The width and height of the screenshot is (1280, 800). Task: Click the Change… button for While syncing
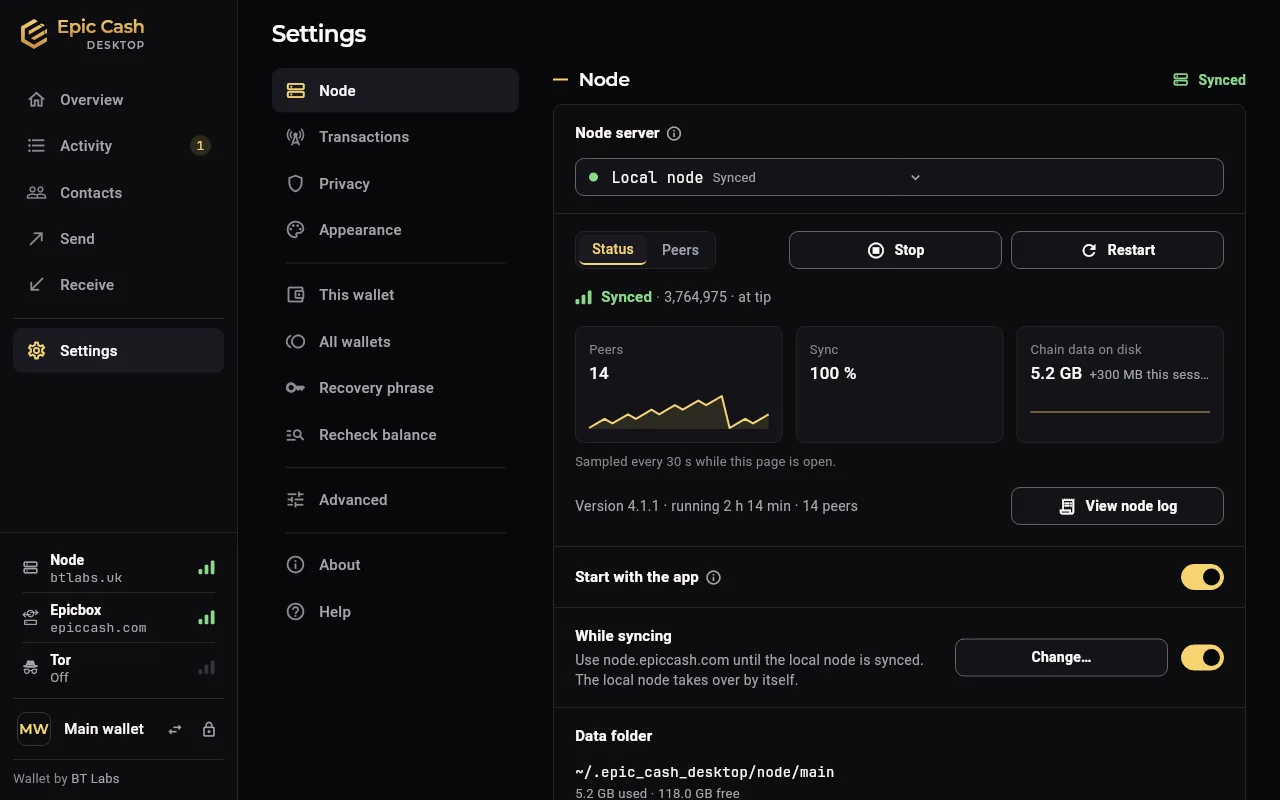(x=1061, y=657)
